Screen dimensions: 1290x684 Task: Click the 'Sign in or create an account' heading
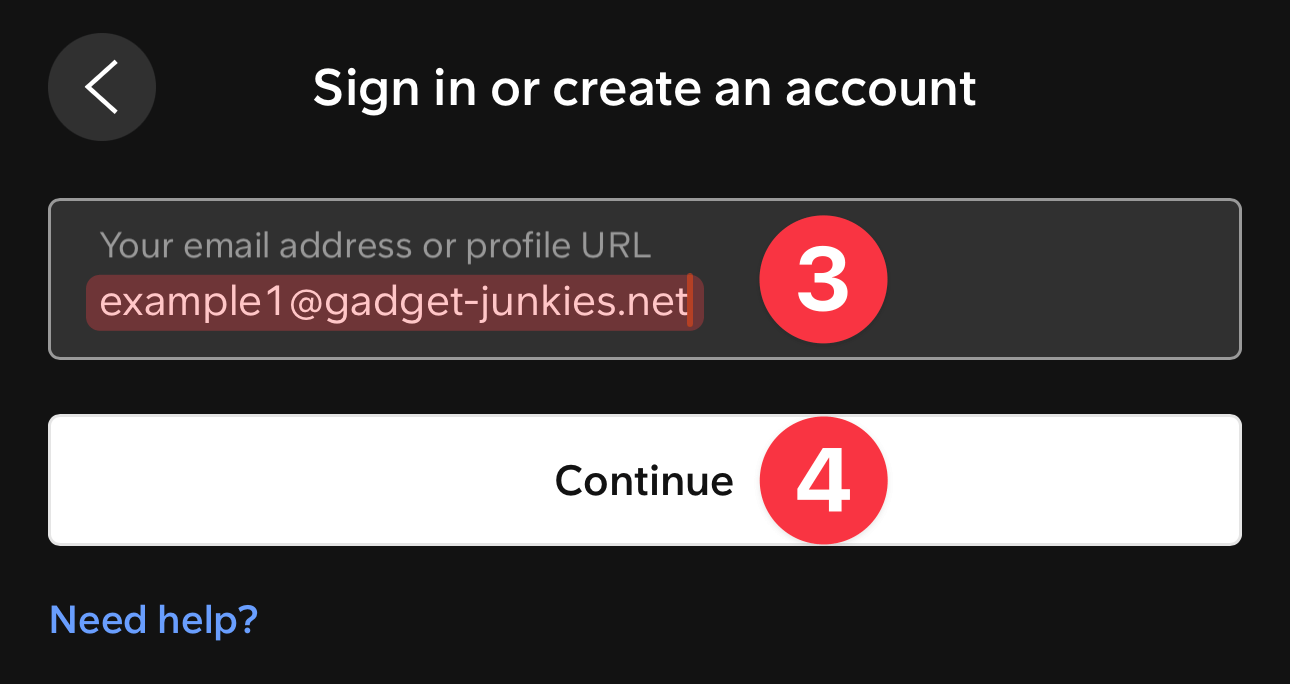click(644, 88)
